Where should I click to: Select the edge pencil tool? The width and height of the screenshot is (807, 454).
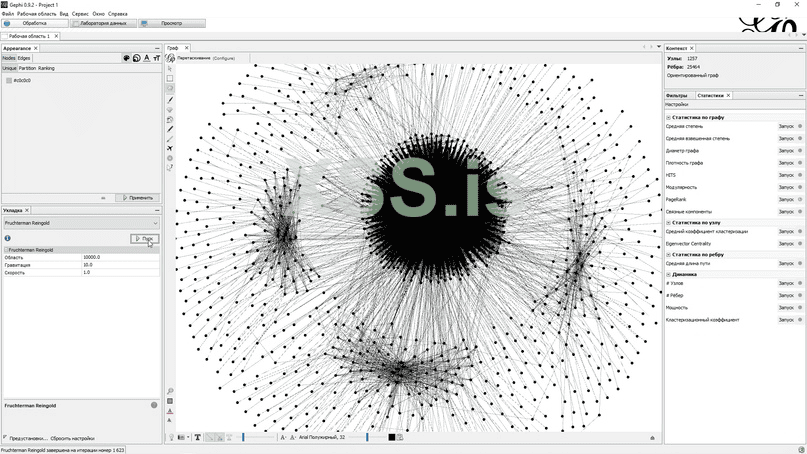point(170,139)
